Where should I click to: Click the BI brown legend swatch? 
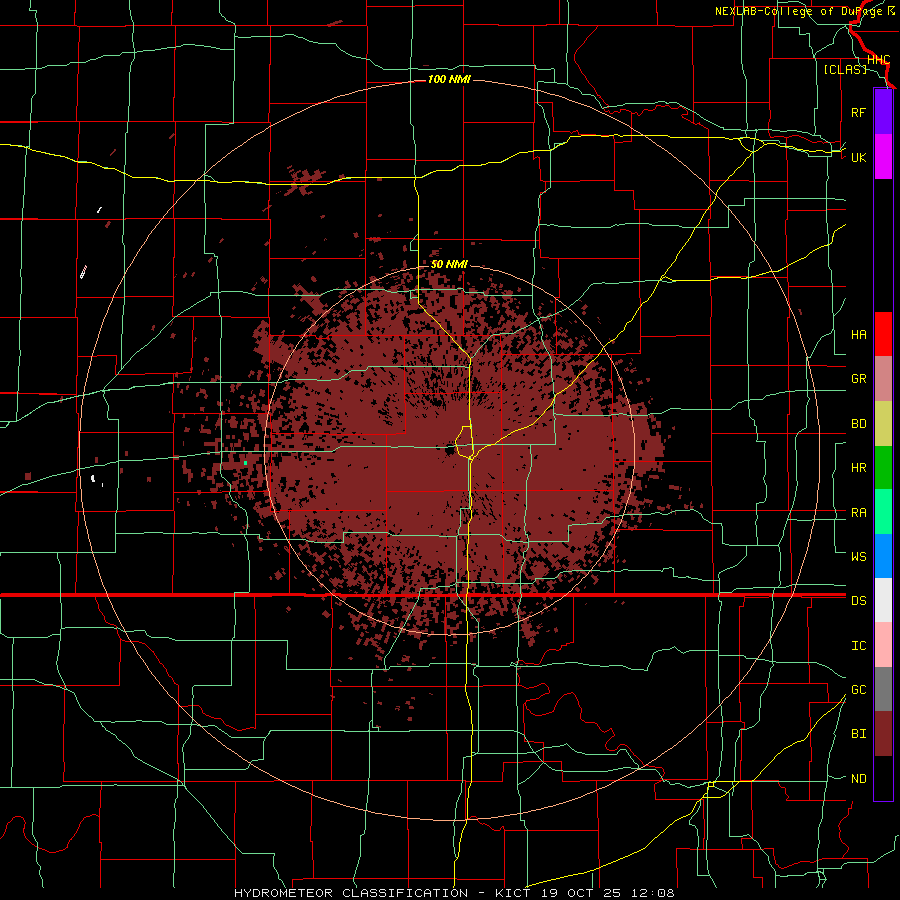pyautogui.click(x=883, y=734)
